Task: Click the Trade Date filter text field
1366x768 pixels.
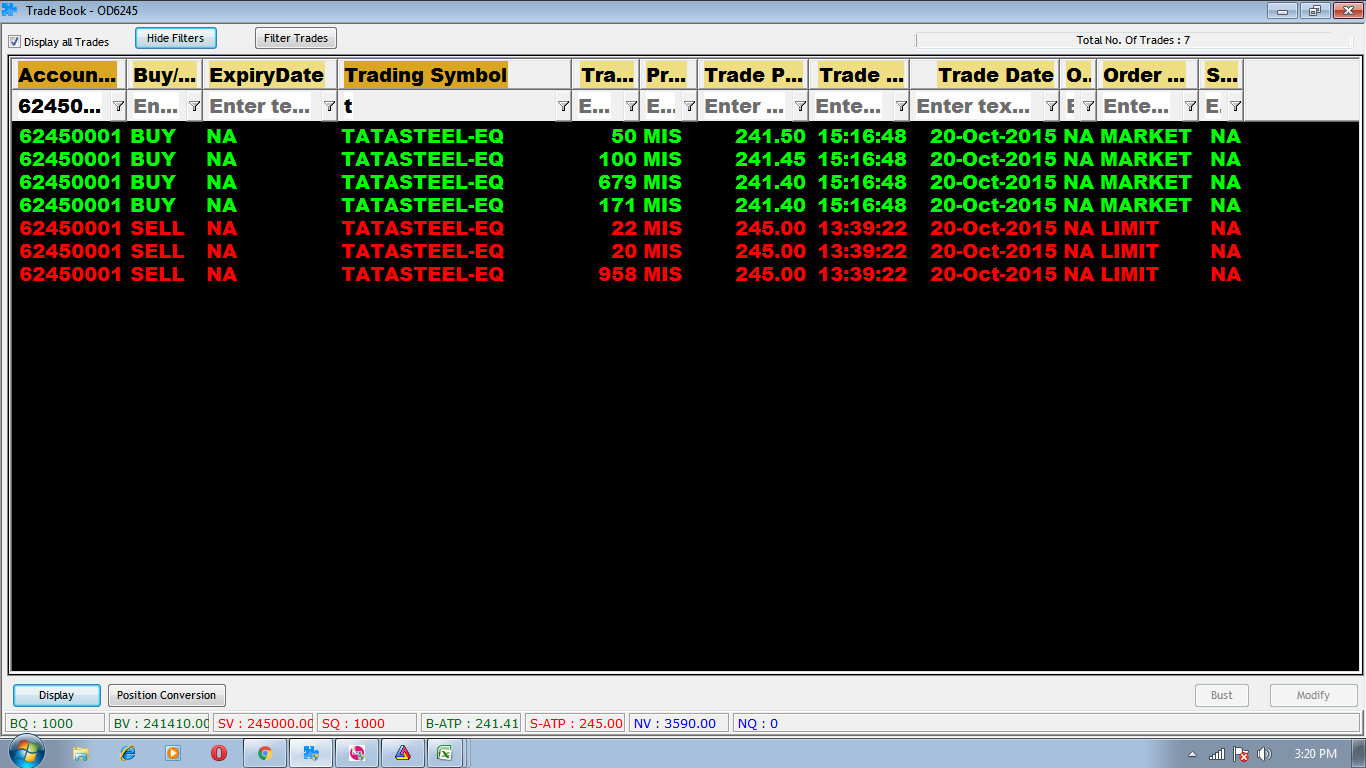Action: pyautogui.click(x=978, y=106)
